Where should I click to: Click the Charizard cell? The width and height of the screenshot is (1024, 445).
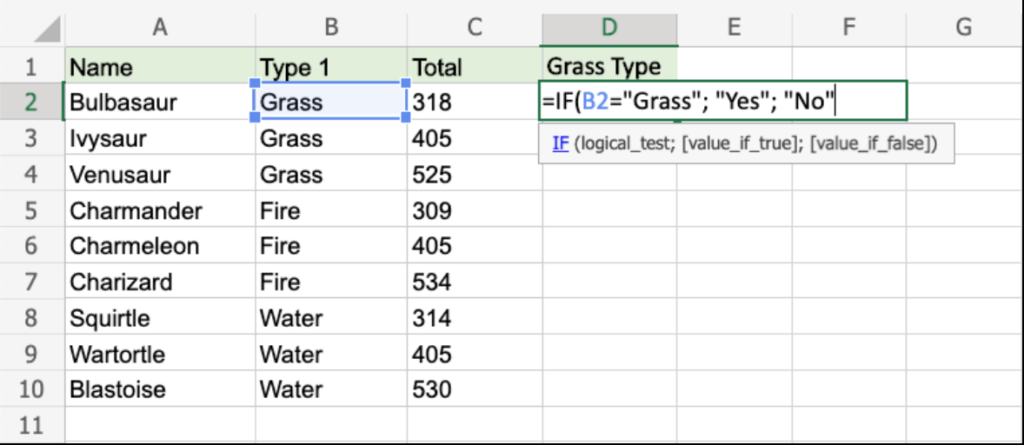click(159, 282)
